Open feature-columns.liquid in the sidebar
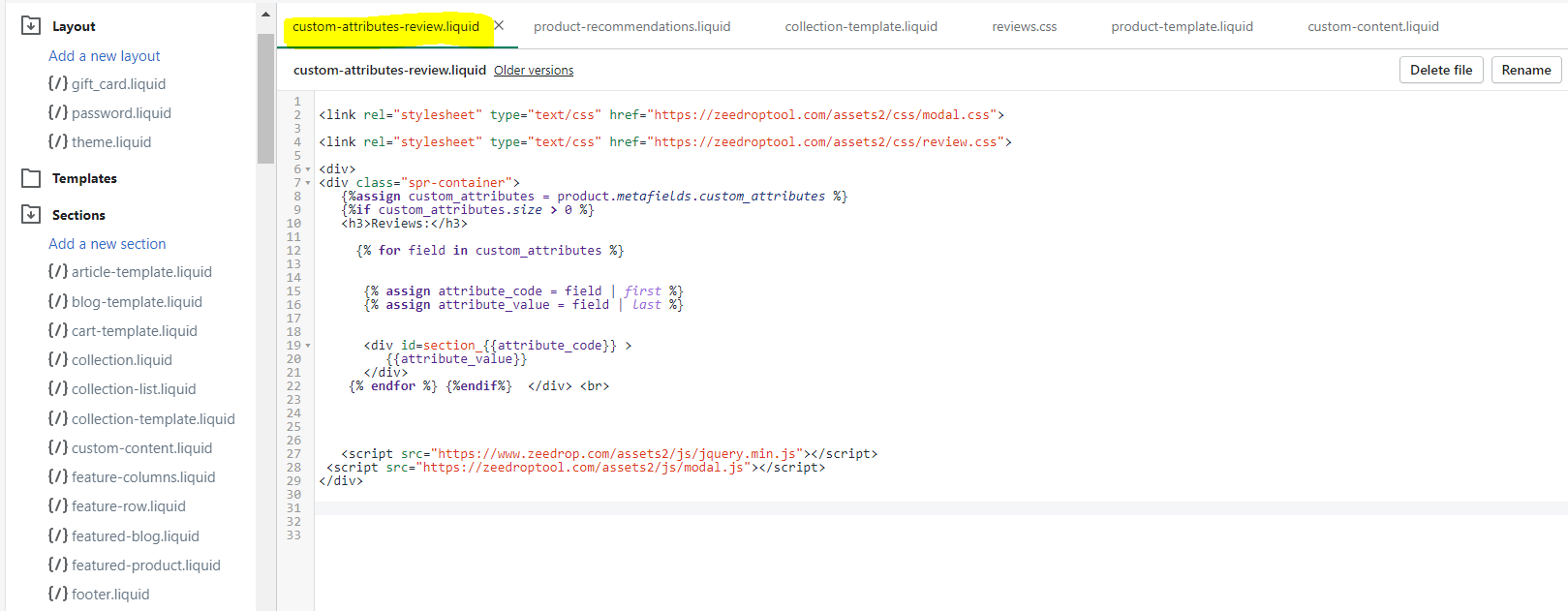This screenshot has width=1568, height=611. click(143, 477)
